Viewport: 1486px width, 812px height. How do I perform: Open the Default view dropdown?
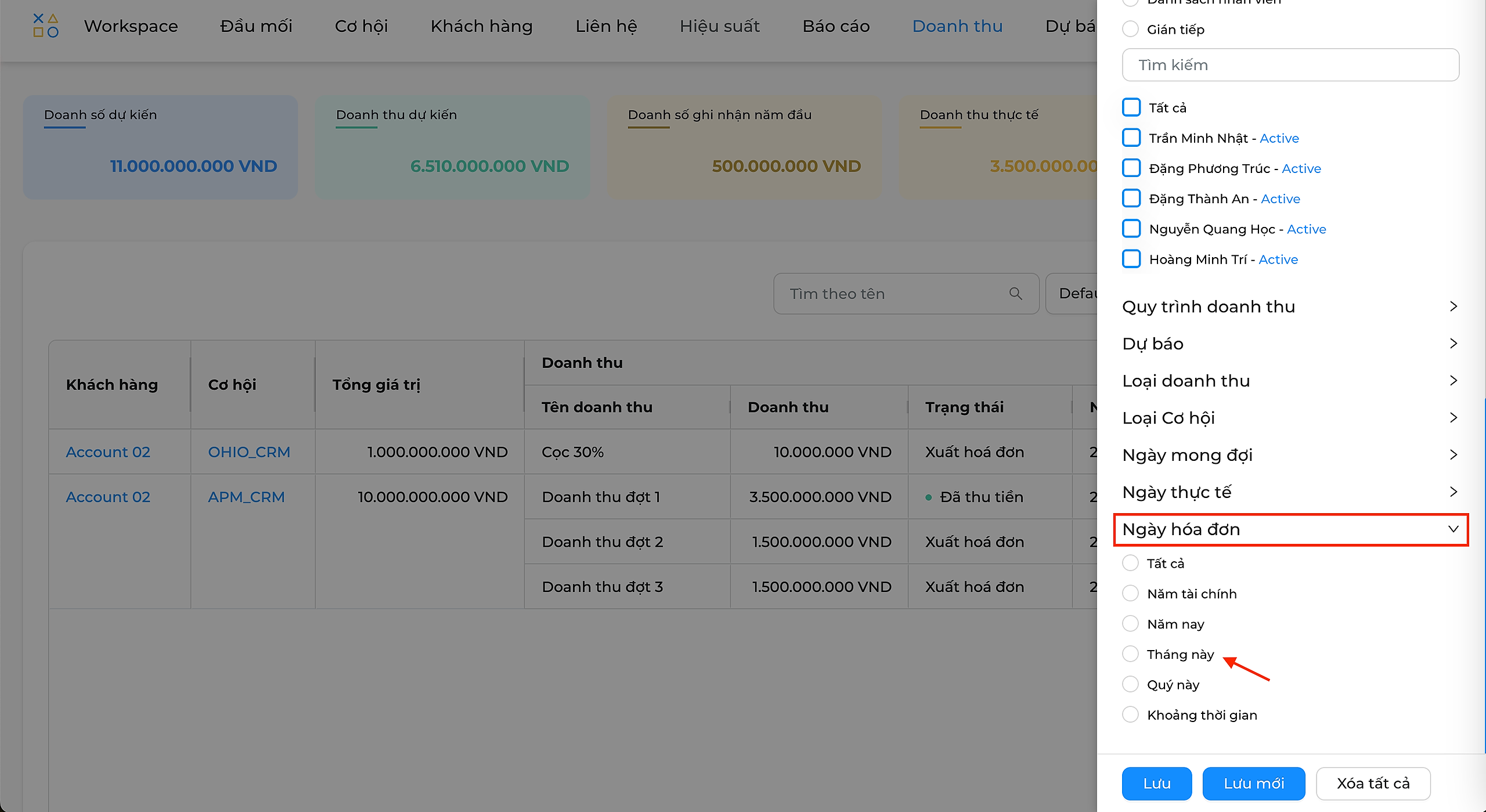[x=1072, y=294]
